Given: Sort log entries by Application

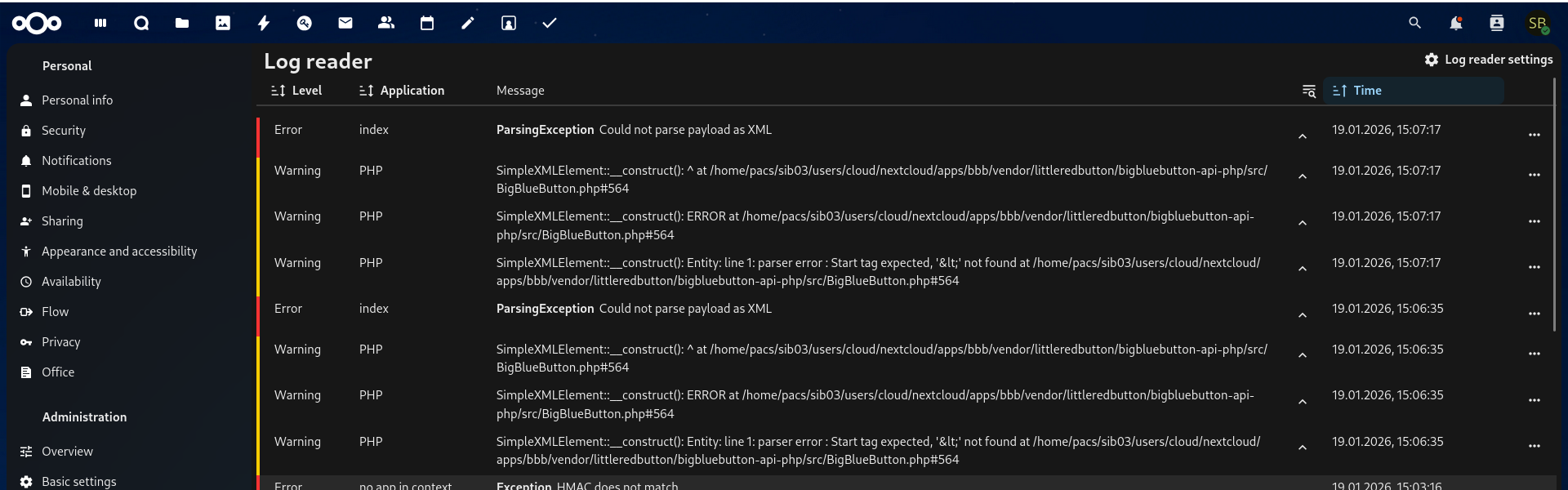Looking at the screenshot, I should 402,91.
